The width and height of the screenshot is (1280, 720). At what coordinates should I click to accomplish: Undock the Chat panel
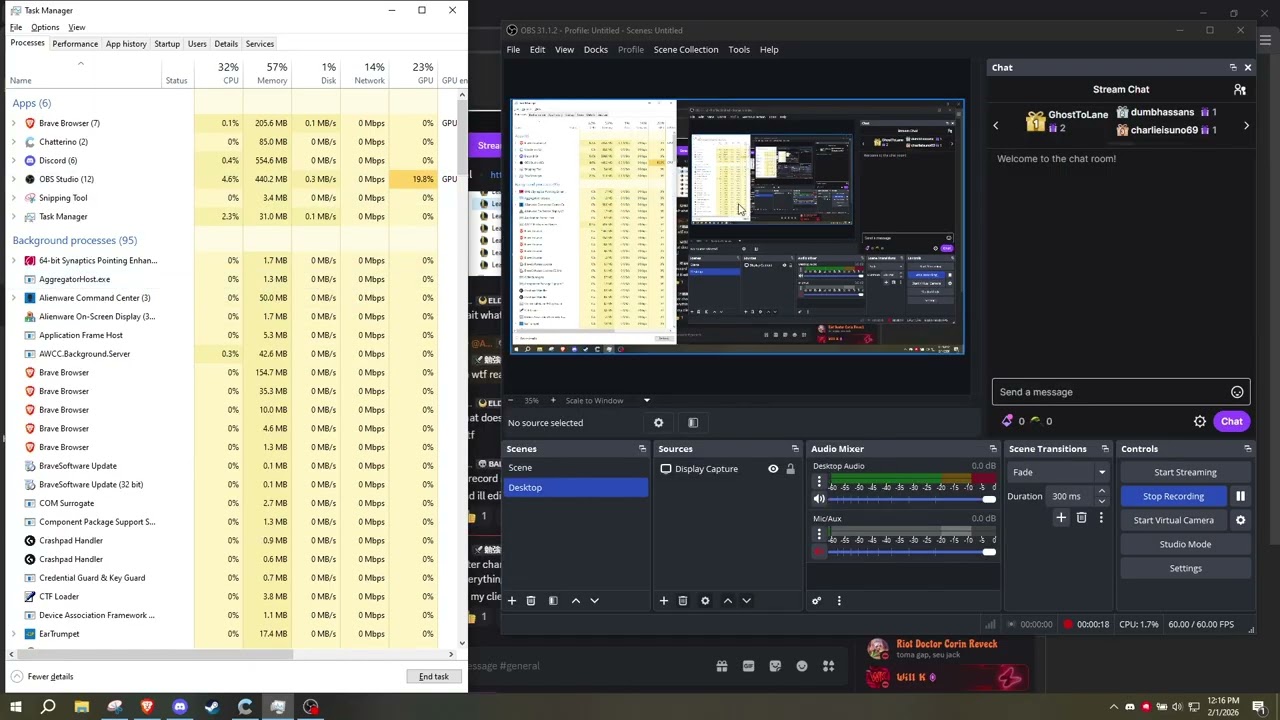[x=1233, y=68]
